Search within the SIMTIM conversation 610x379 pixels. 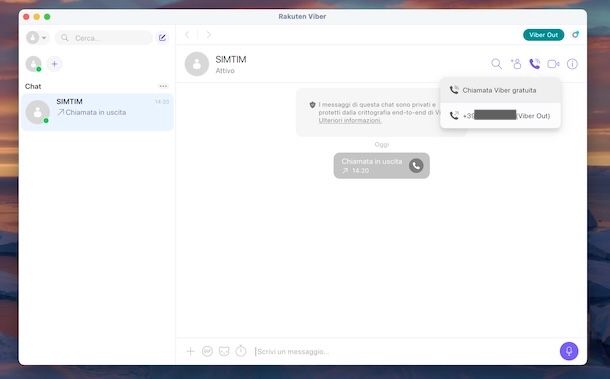coord(496,64)
